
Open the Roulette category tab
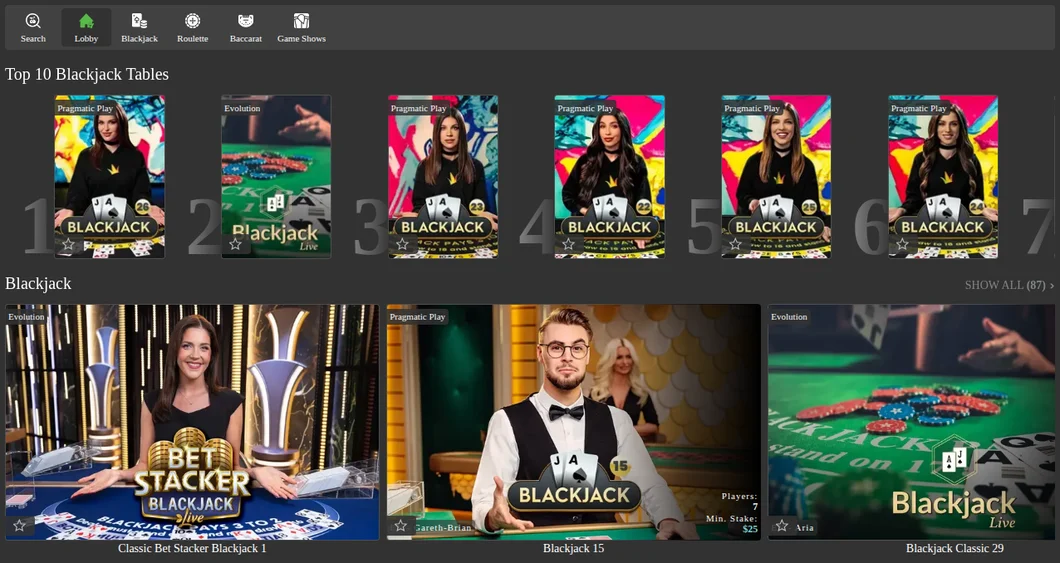coord(193,28)
